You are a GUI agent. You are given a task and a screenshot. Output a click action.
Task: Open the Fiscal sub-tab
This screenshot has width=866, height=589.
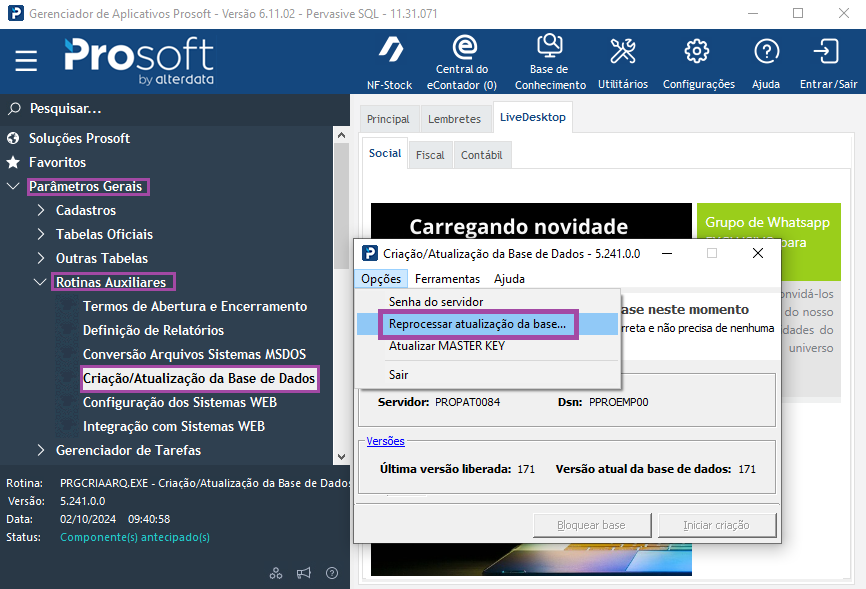pyautogui.click(x=430, y=155)
